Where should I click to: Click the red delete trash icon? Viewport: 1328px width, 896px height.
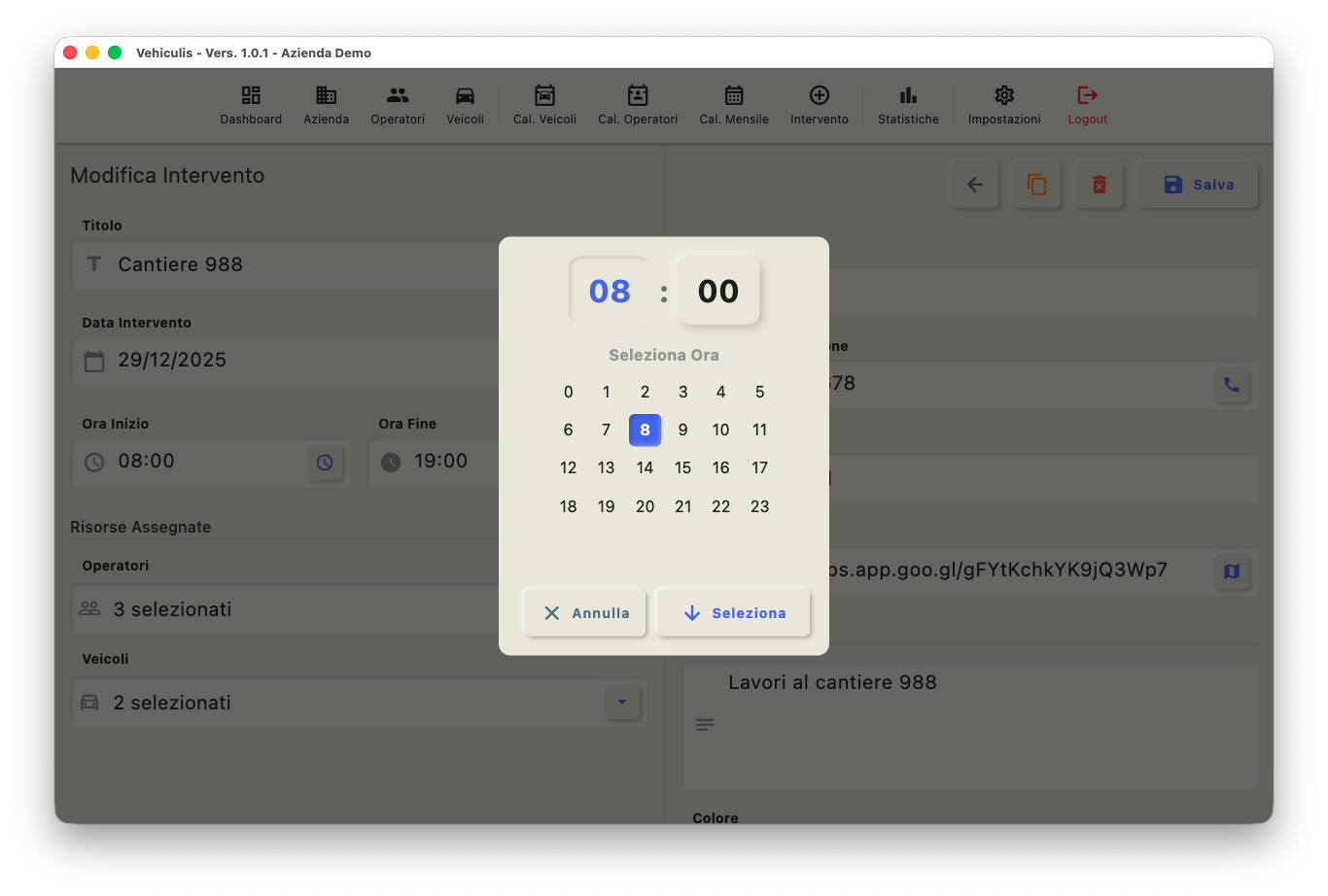(1100, 185)
